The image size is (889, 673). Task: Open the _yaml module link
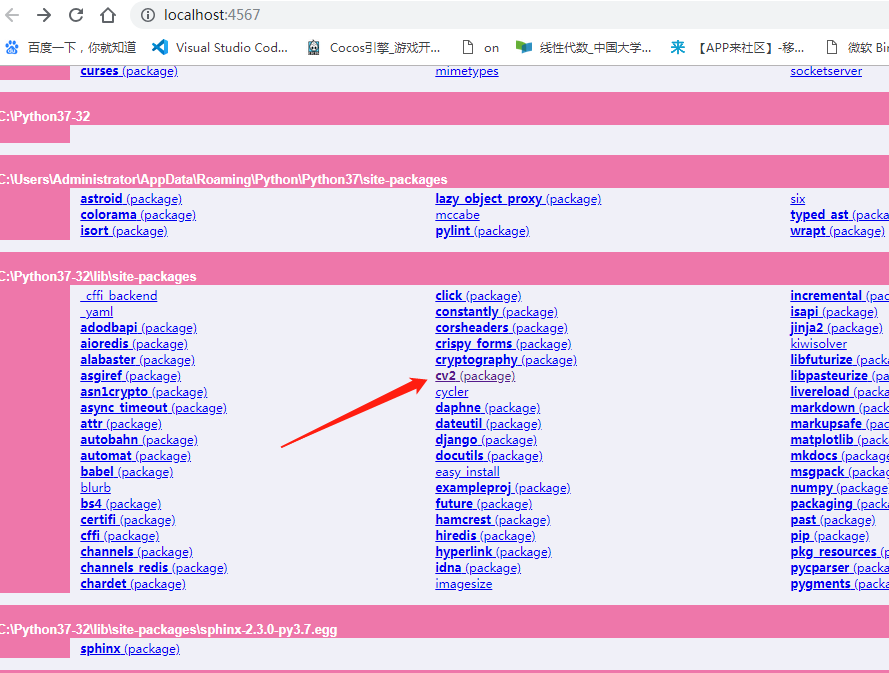click(96, 312)
